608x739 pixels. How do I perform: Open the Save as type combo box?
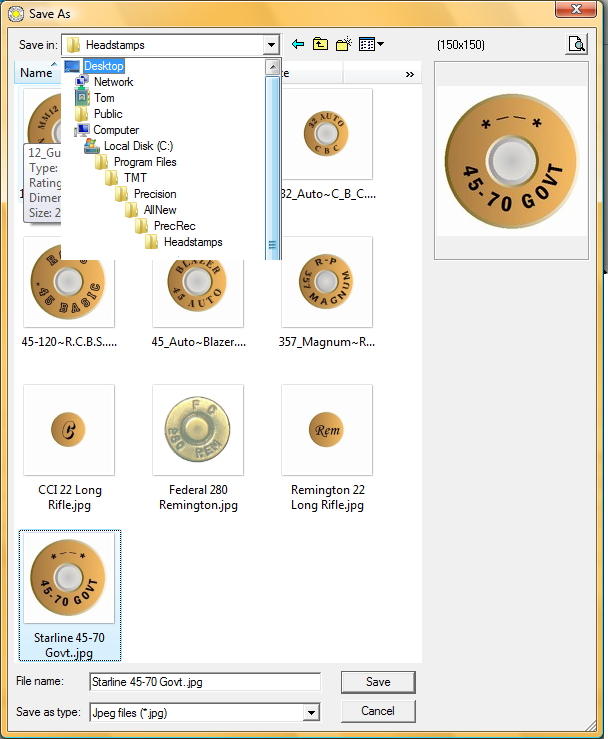click(x=205, y=713)
